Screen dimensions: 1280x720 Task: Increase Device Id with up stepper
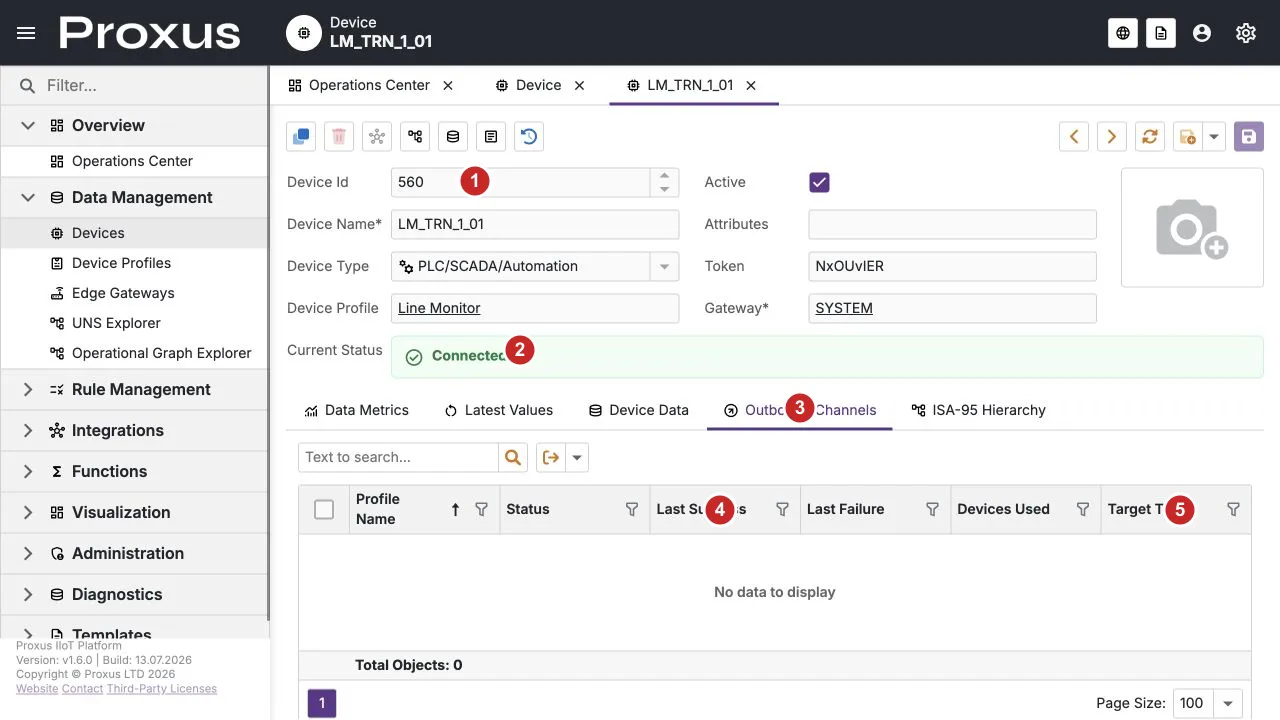[x=665, y=175]
